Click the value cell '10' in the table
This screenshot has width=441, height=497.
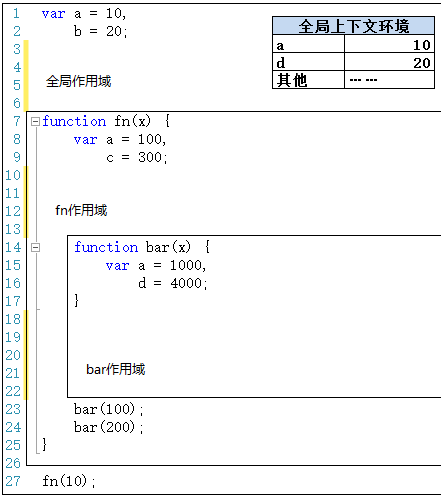point(389,44)
